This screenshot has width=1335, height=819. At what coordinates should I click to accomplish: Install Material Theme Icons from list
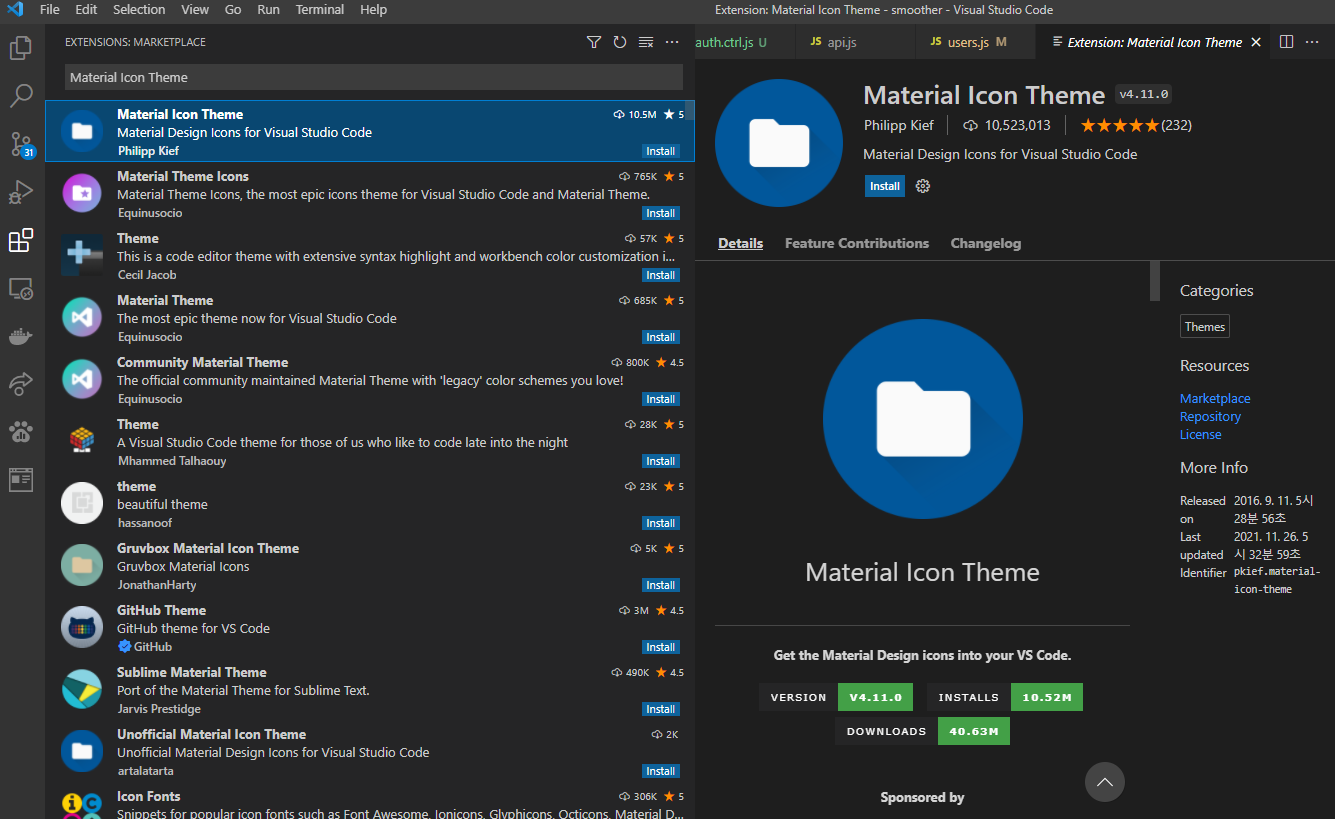pos(661,213)
